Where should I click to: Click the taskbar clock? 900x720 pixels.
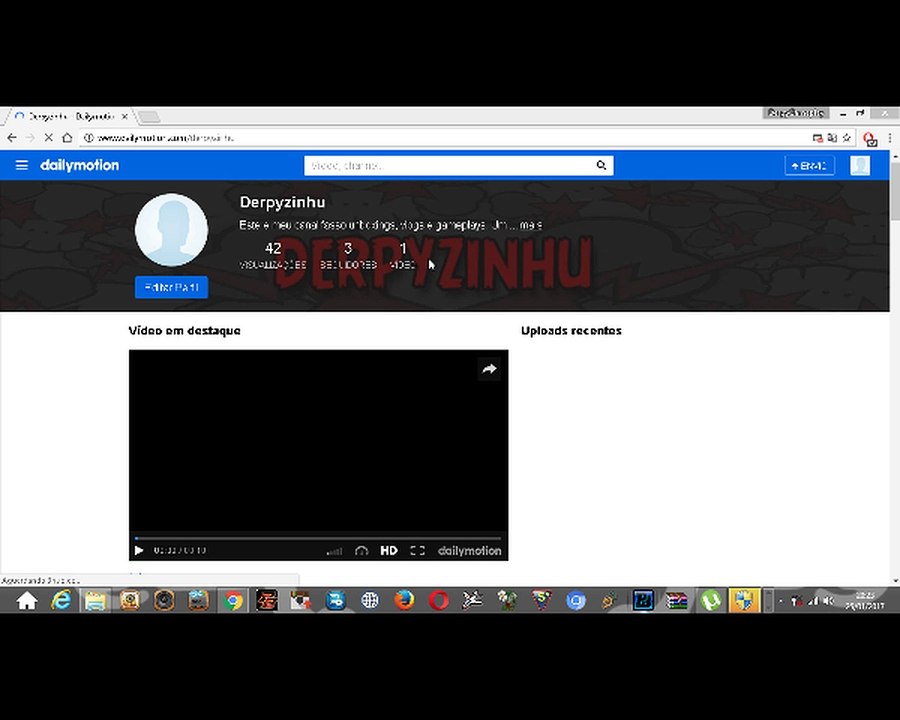(x=864, y=601)
